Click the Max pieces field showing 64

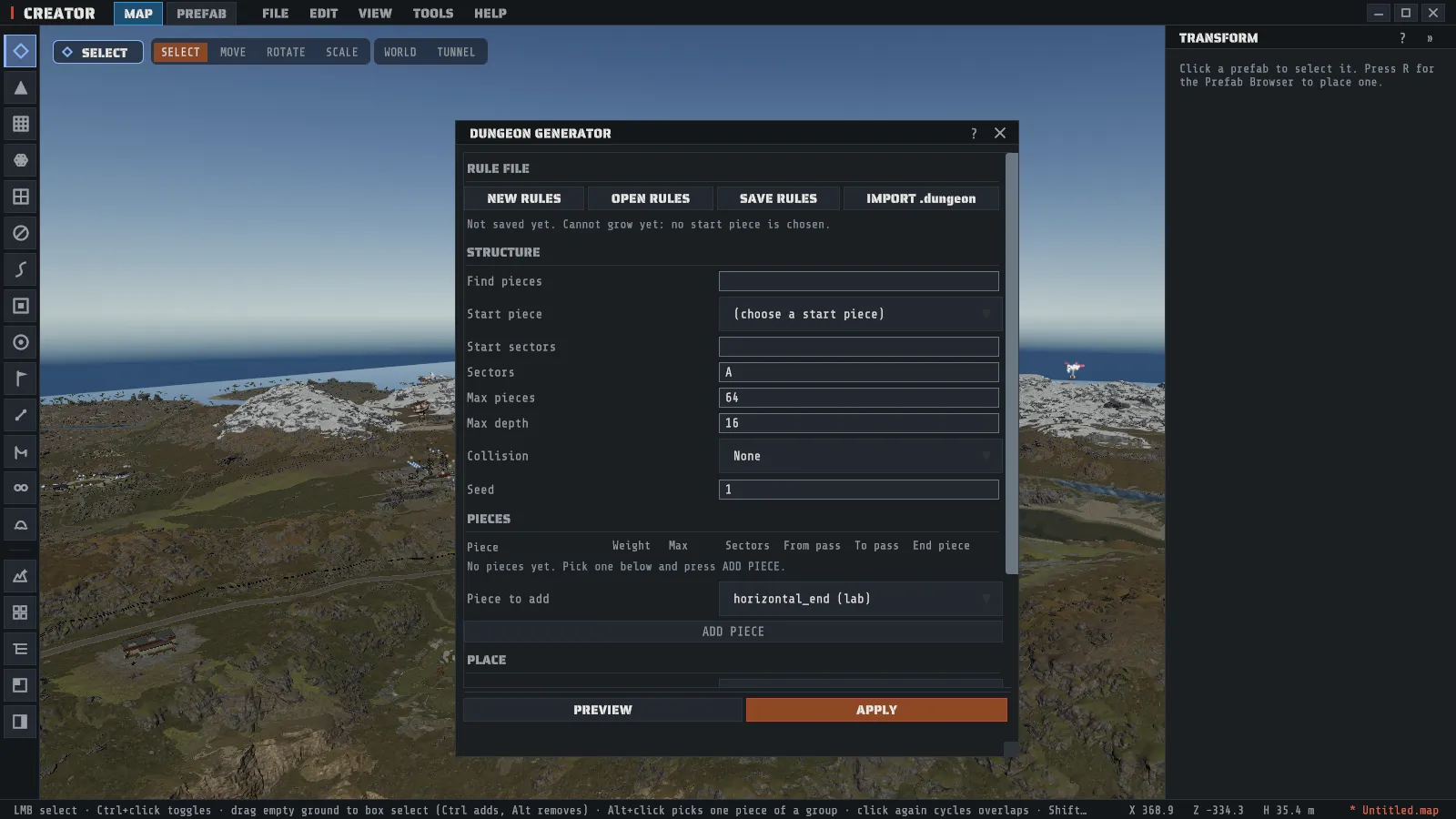coord(858,398)
